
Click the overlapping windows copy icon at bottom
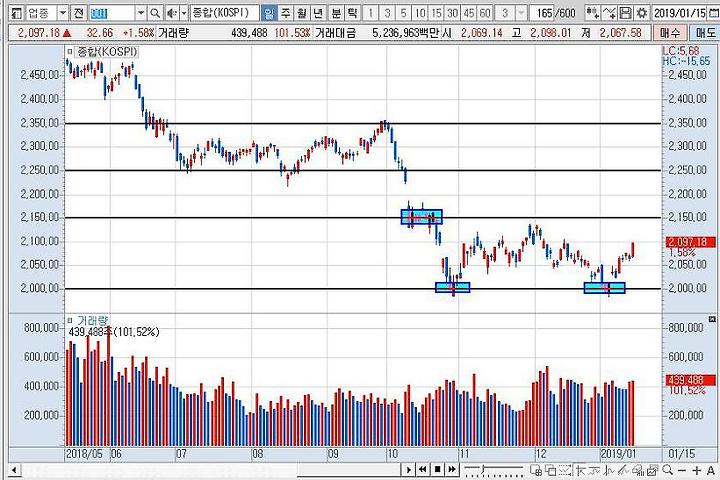pos(550,470)
